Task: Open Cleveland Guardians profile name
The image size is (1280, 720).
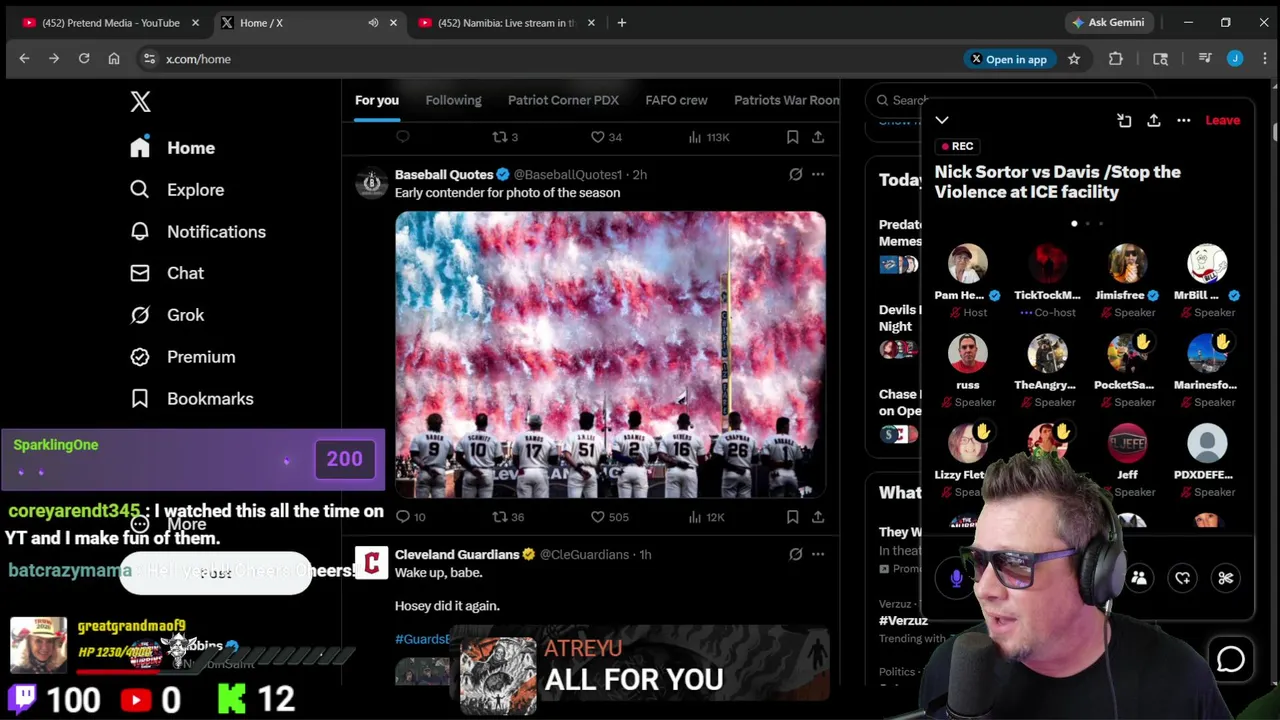Action: (x=457, y=554)
